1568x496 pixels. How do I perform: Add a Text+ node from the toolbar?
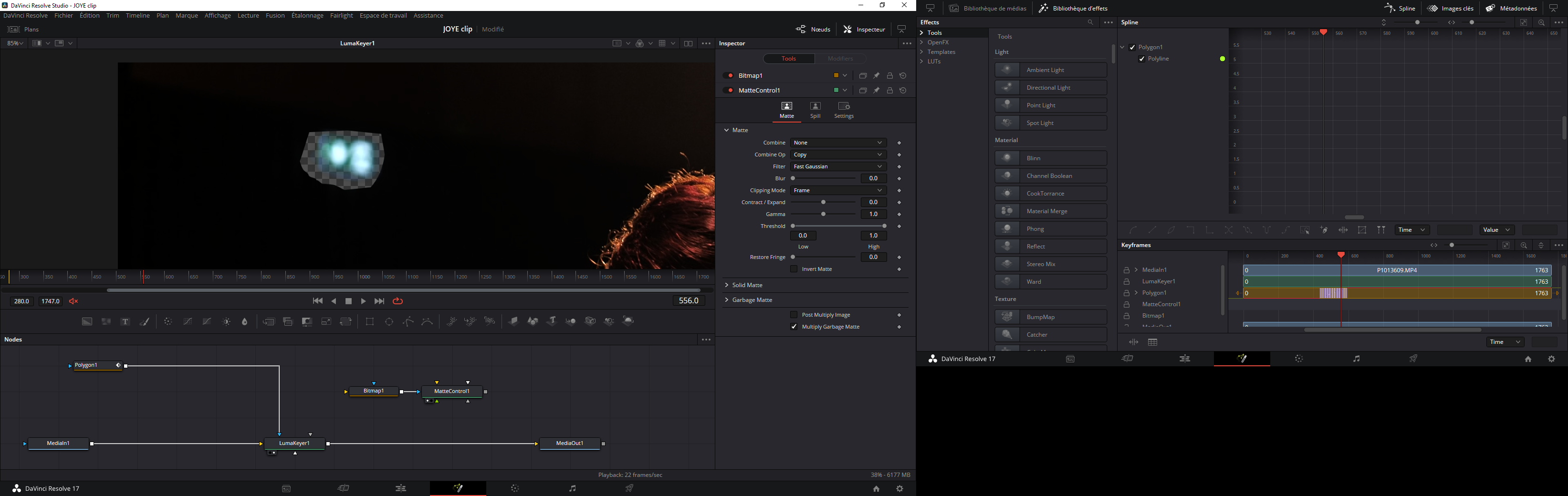coord(125,321)
